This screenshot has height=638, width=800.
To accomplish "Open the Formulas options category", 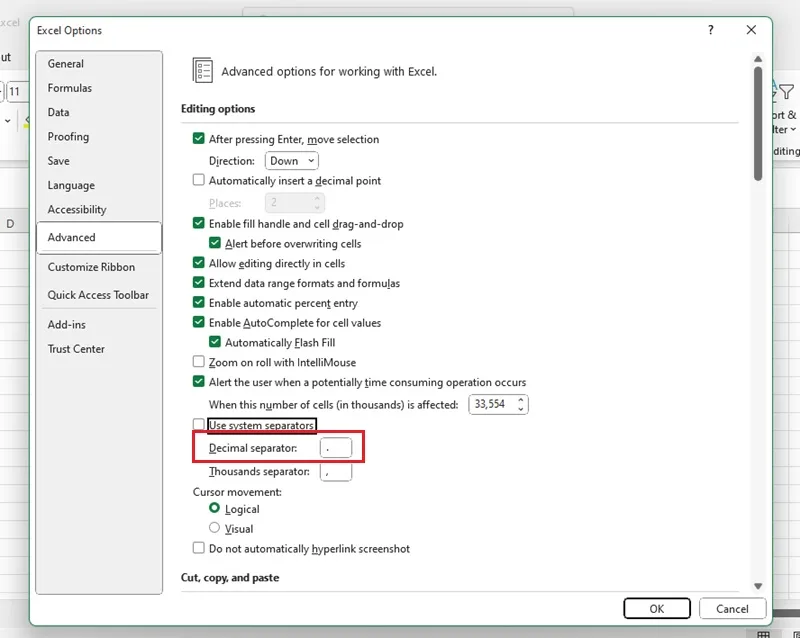I will [x=69, y=88].
